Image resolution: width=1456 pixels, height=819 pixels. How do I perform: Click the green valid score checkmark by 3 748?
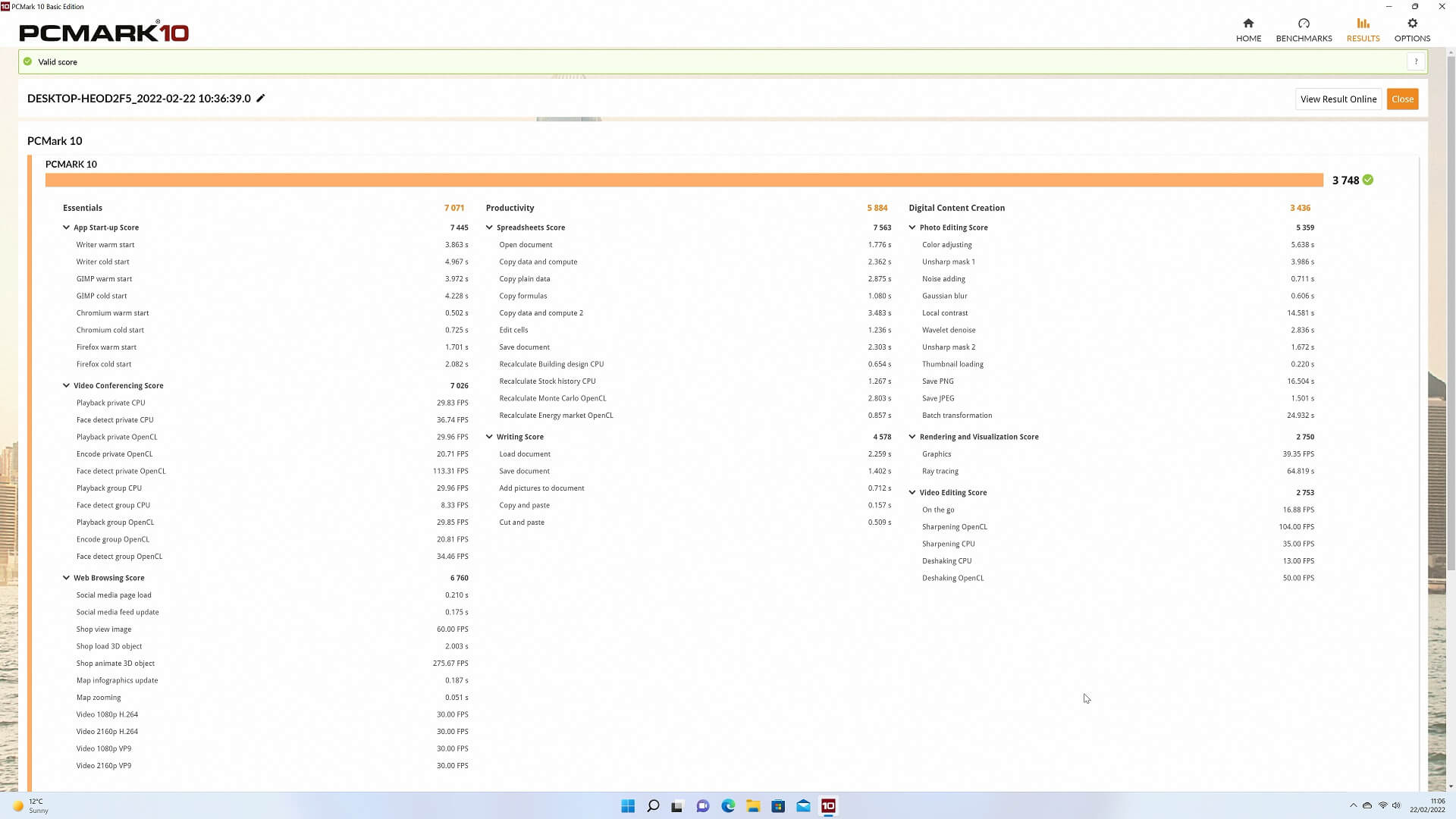[1368, 180]
